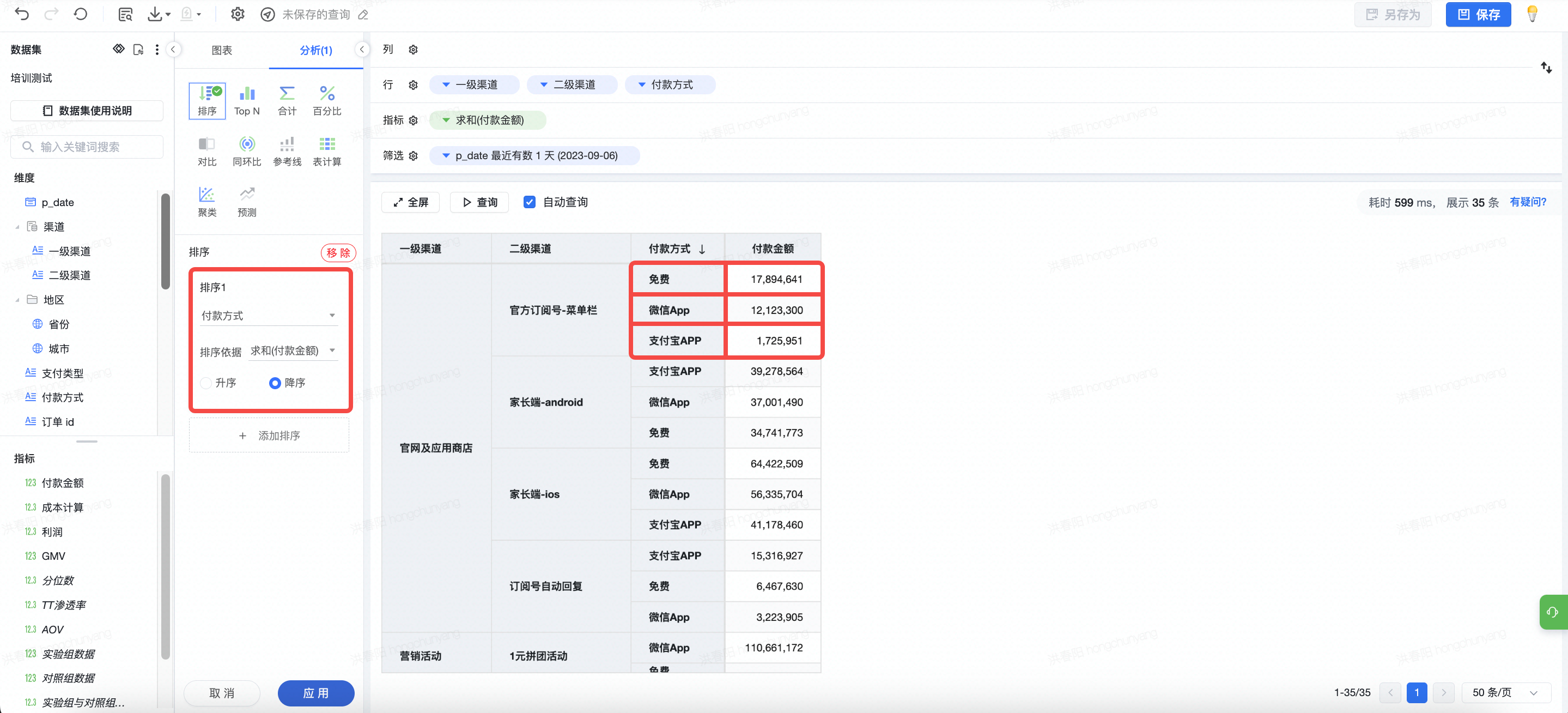
Task: Open the query log search icon
Action: coord(125,14)
